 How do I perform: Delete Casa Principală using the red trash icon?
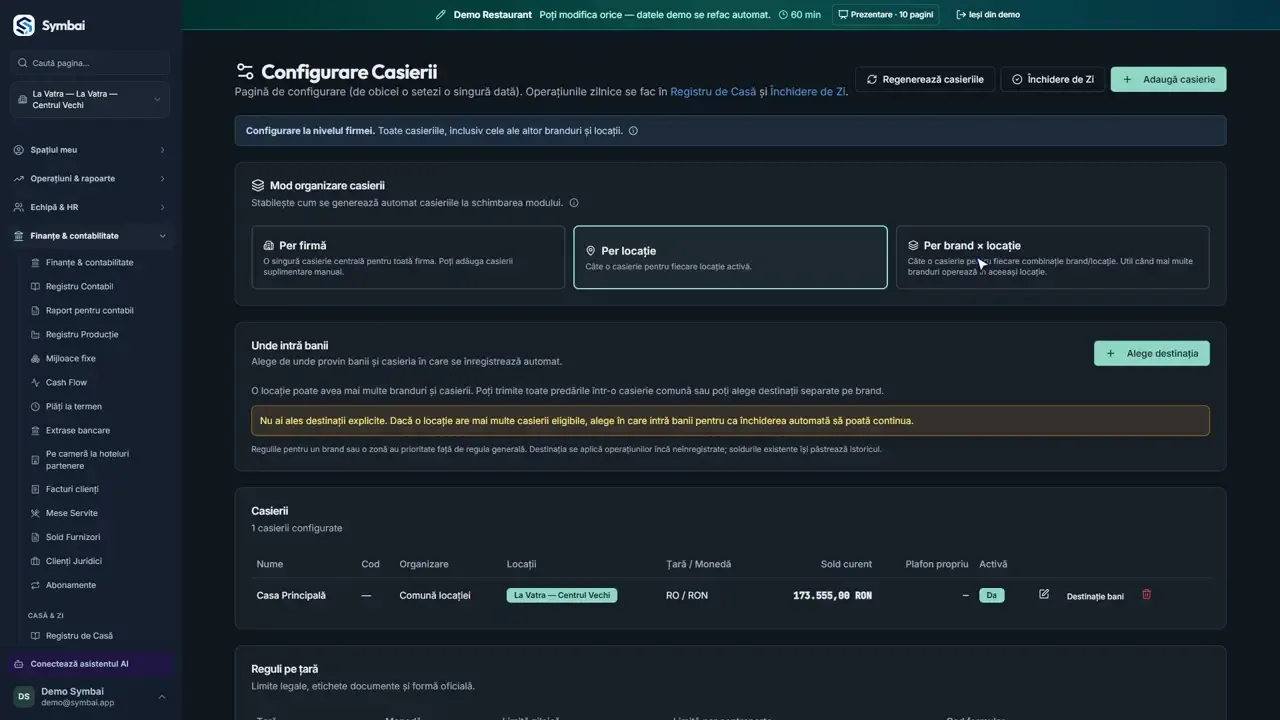[x=1146, y=594]
